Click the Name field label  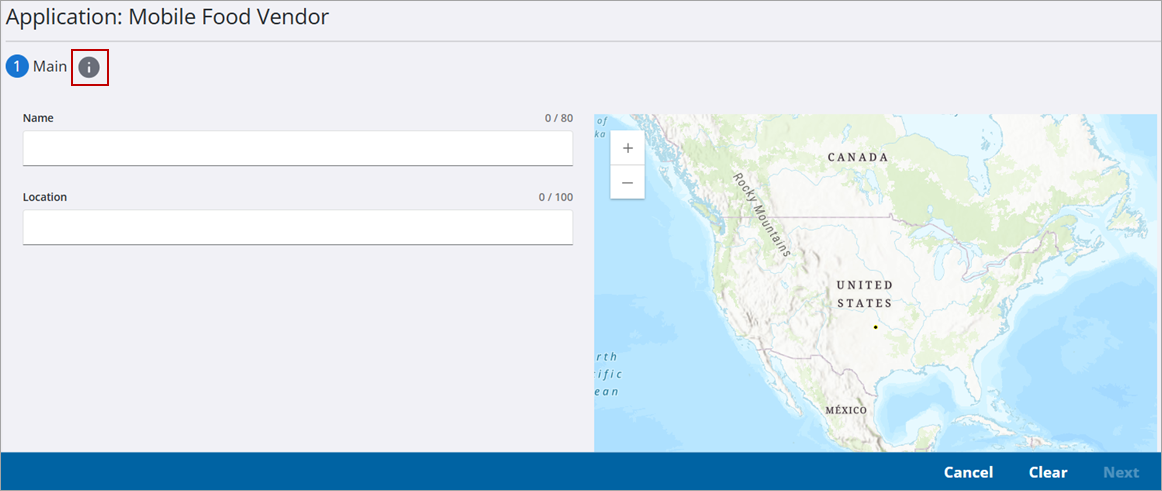[x=38, y=118]
